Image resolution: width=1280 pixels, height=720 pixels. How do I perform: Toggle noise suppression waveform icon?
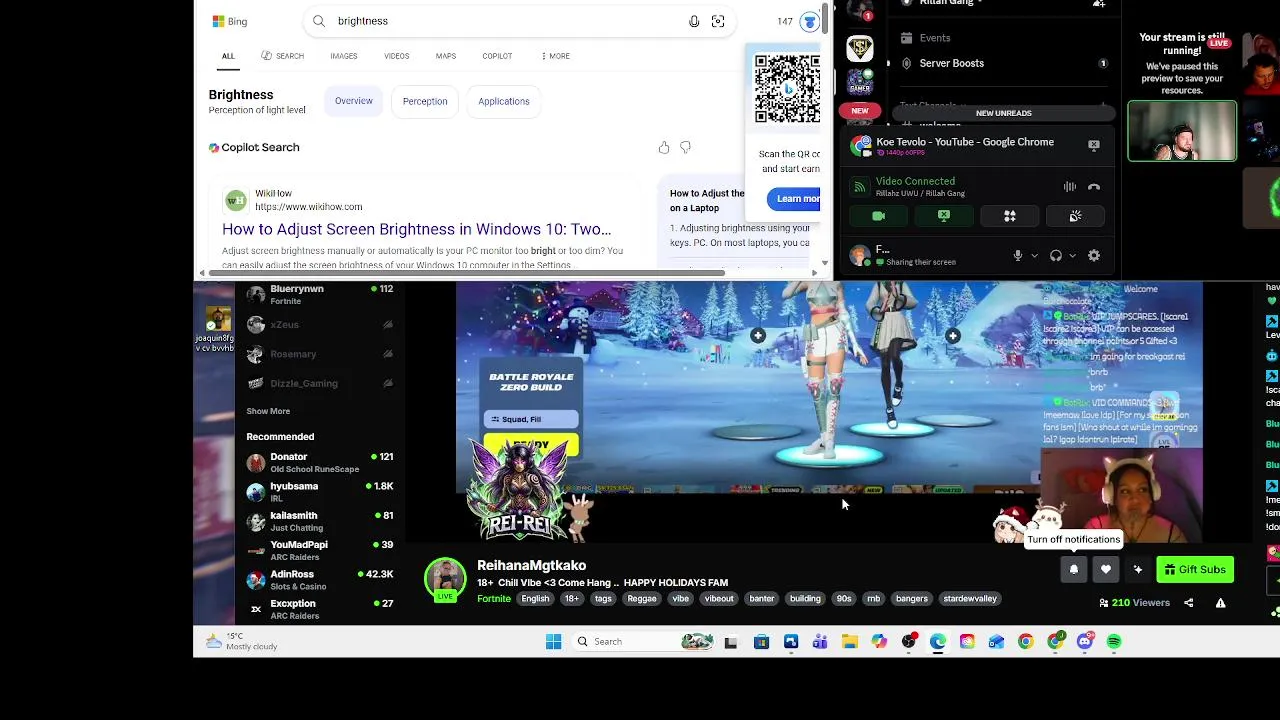pos(1069,187)
